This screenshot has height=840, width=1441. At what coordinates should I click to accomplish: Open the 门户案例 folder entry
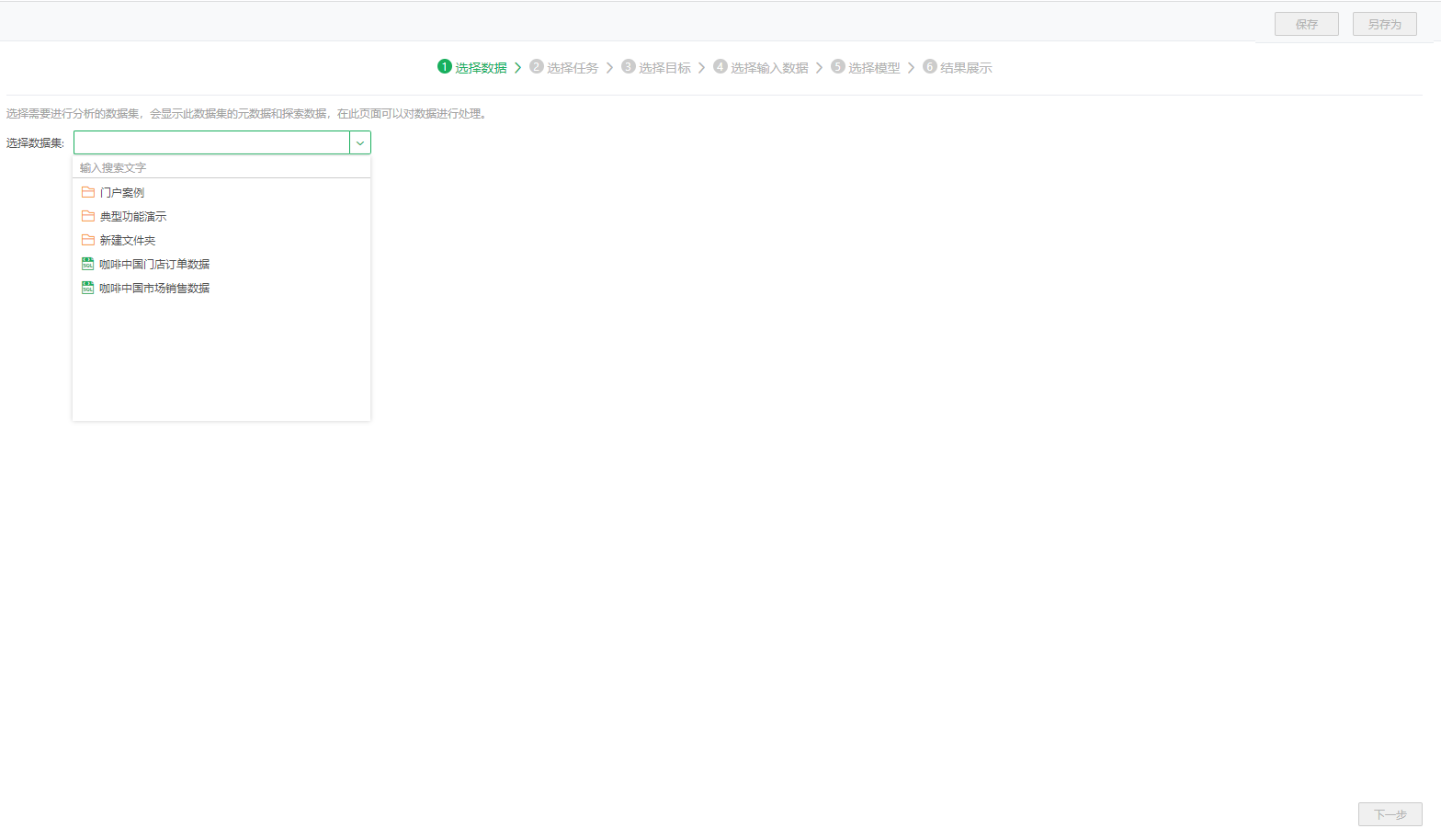tap(122, 193)
